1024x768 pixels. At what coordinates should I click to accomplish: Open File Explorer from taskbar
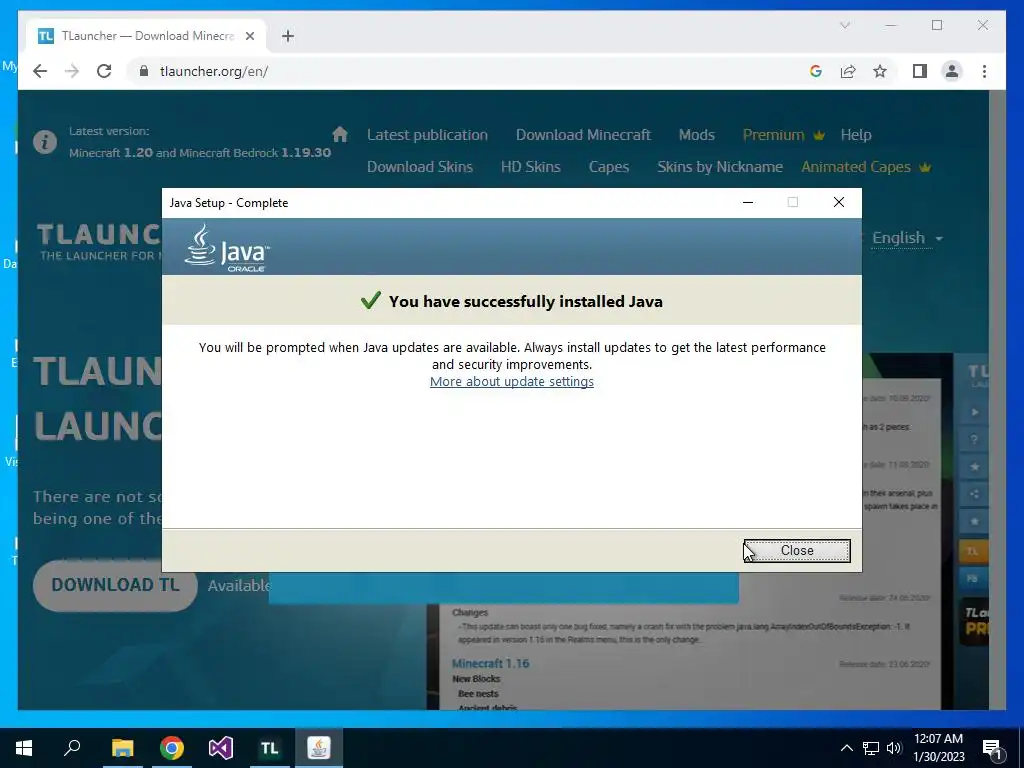tap(122, 748)
